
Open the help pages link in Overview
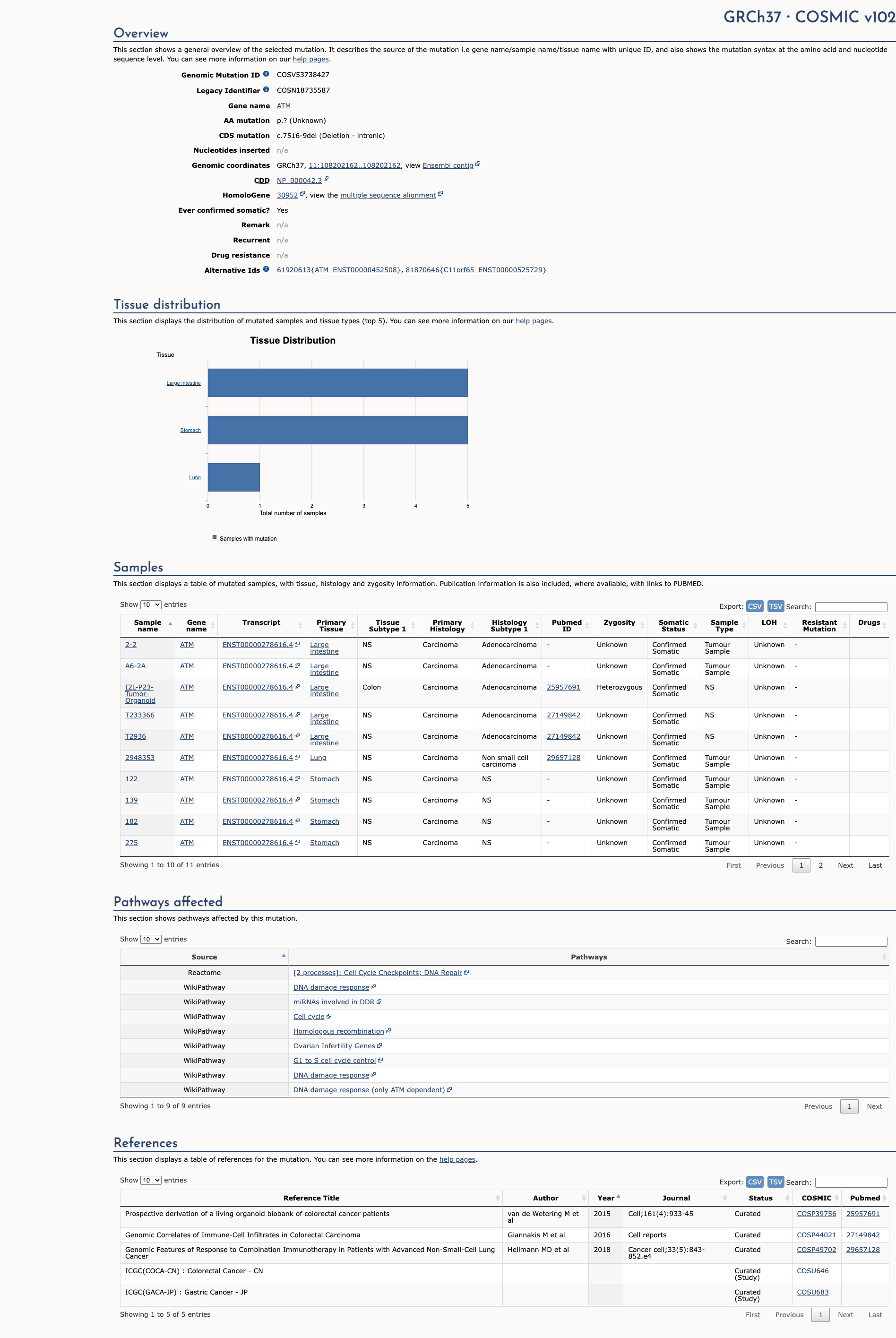point(311,59)
